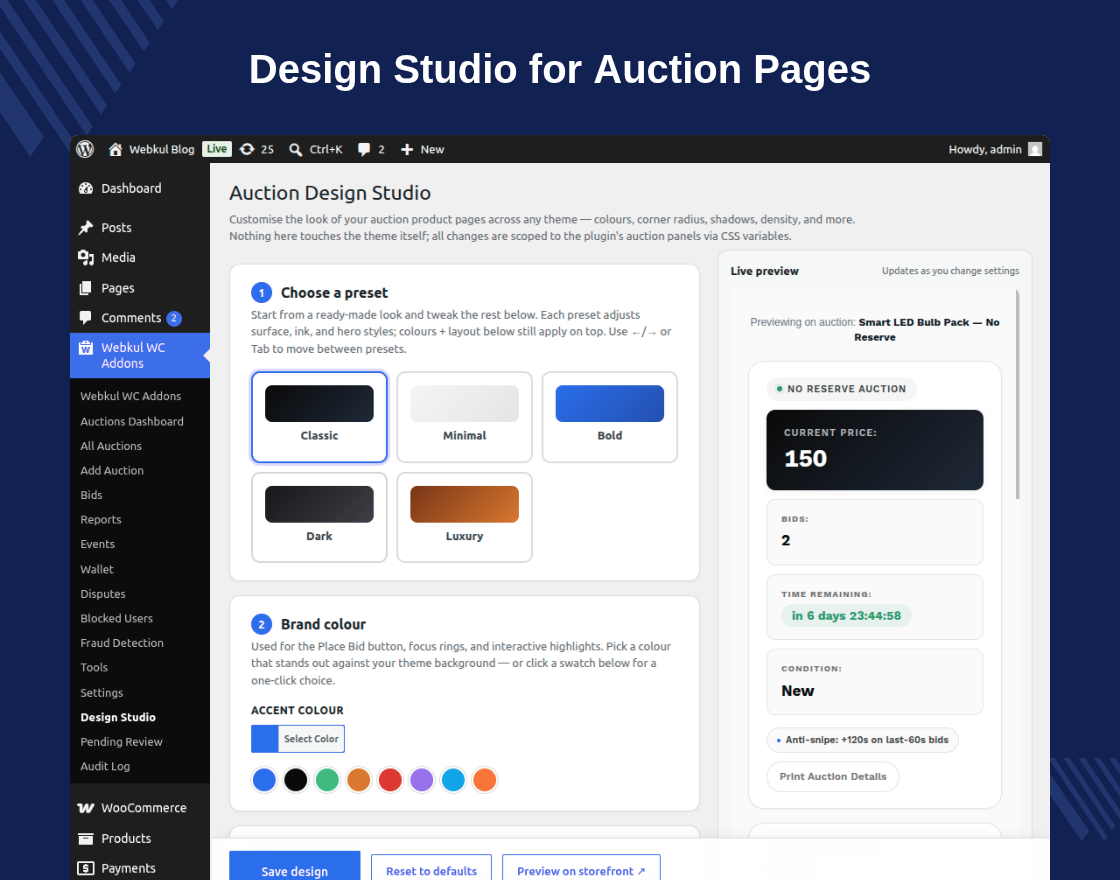
Task: Click the Ctrl+K search label
Action: pos(326,149)
